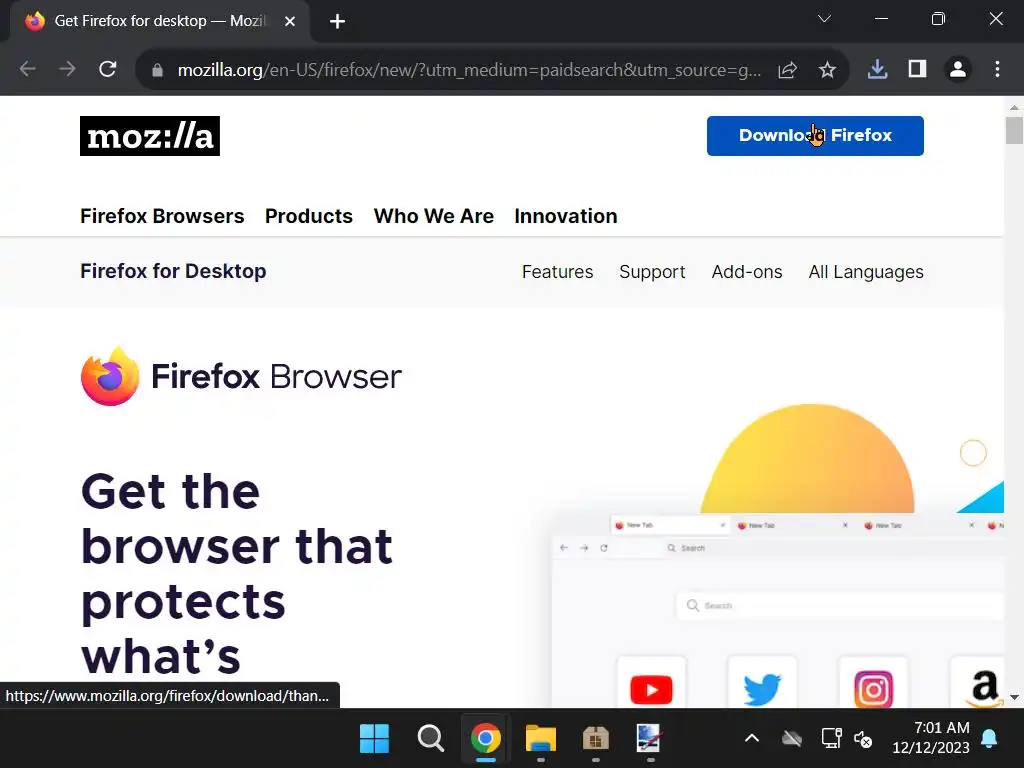Screen dimensions: 1024x768
Task: Open the Chrome profile avatar icon
Action: click(957, 69)
